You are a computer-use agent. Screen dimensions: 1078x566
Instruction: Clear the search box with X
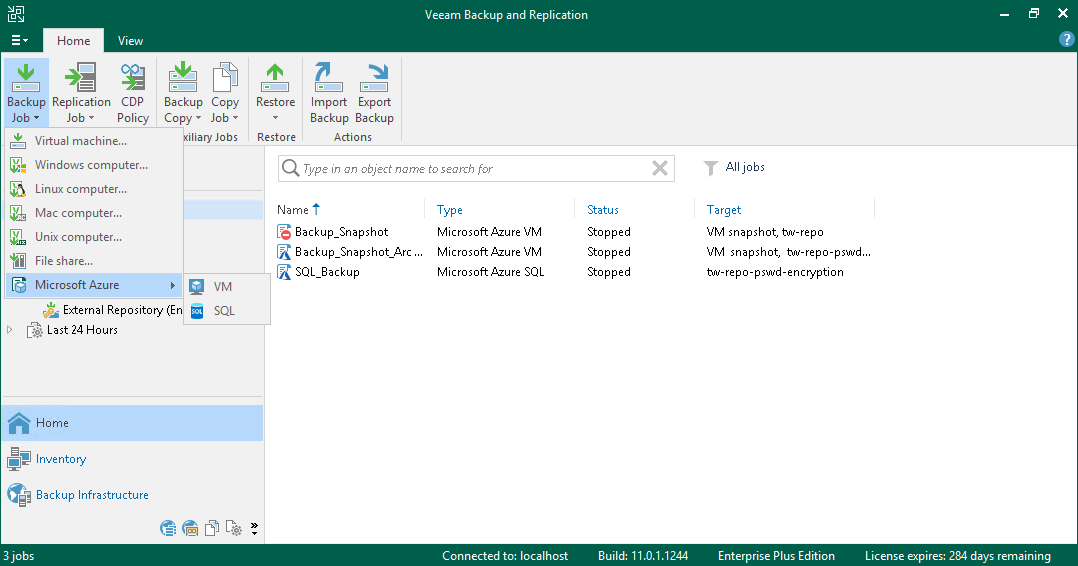pyautogui.click(x=660, y=168)
